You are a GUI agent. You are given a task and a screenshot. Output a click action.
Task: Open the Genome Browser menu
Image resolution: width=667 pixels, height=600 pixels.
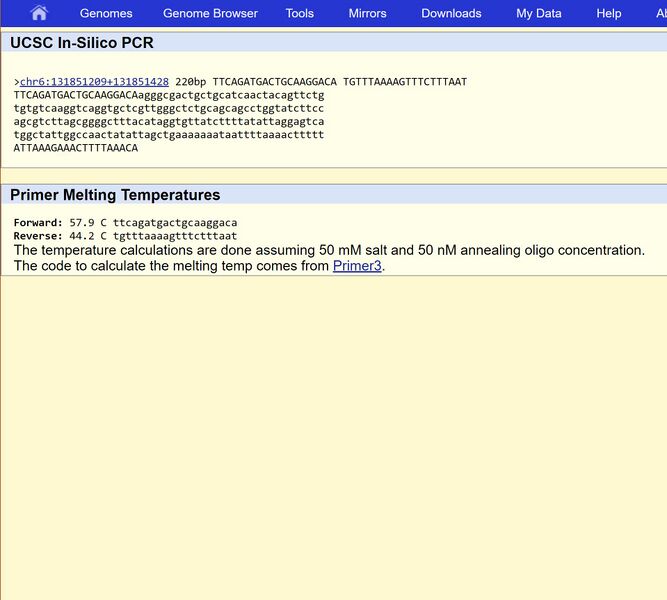[x=210, y=13]
